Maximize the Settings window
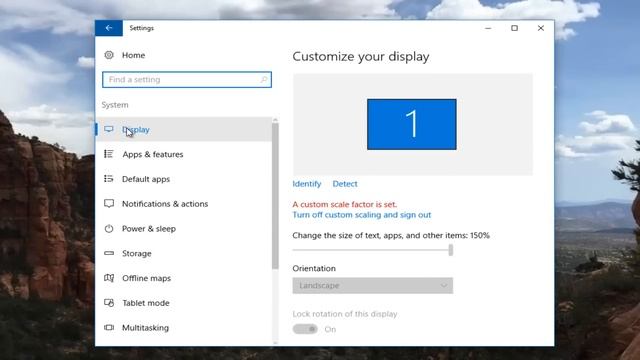 point(514,28)
